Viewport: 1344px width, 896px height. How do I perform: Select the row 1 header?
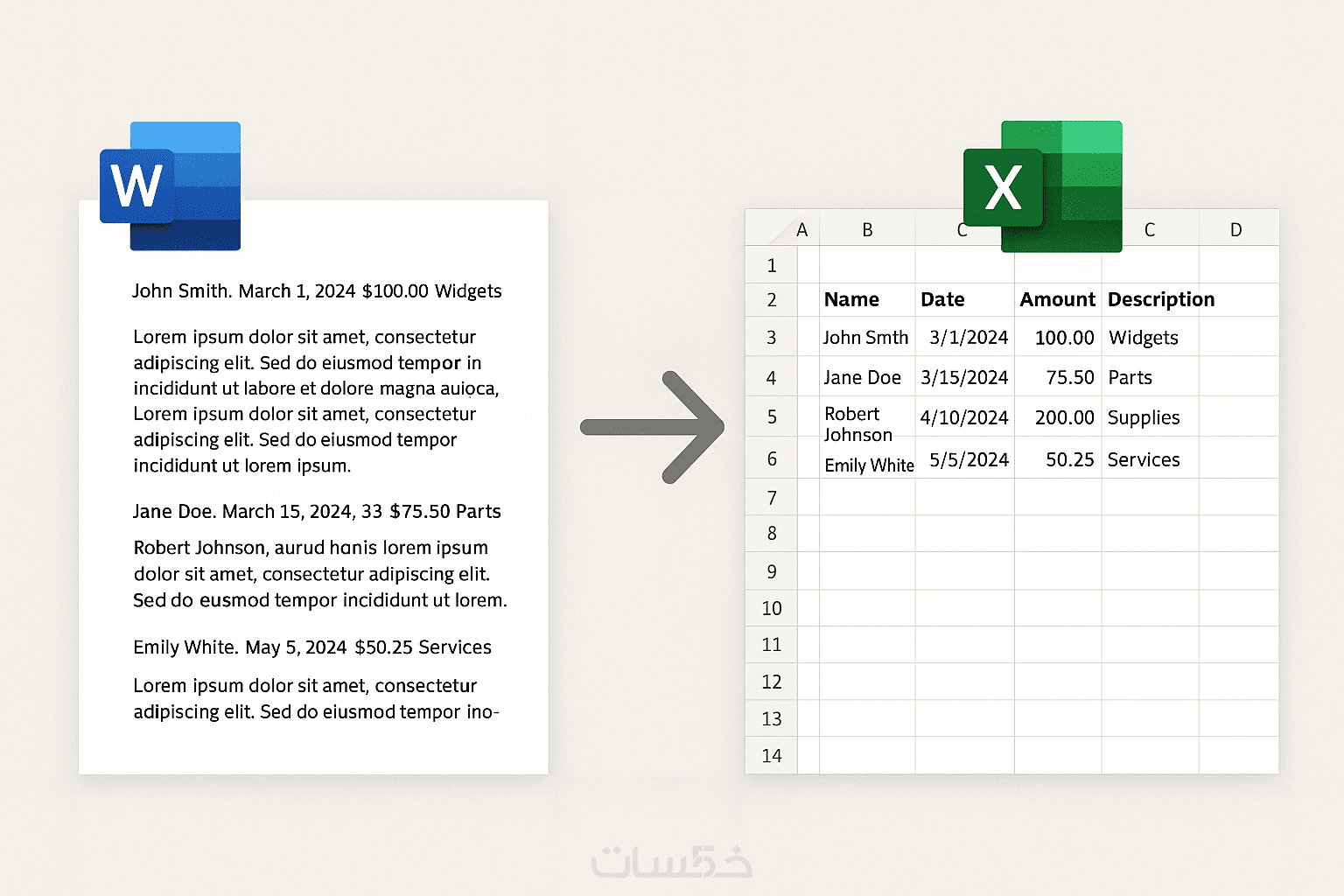point(771,265)
